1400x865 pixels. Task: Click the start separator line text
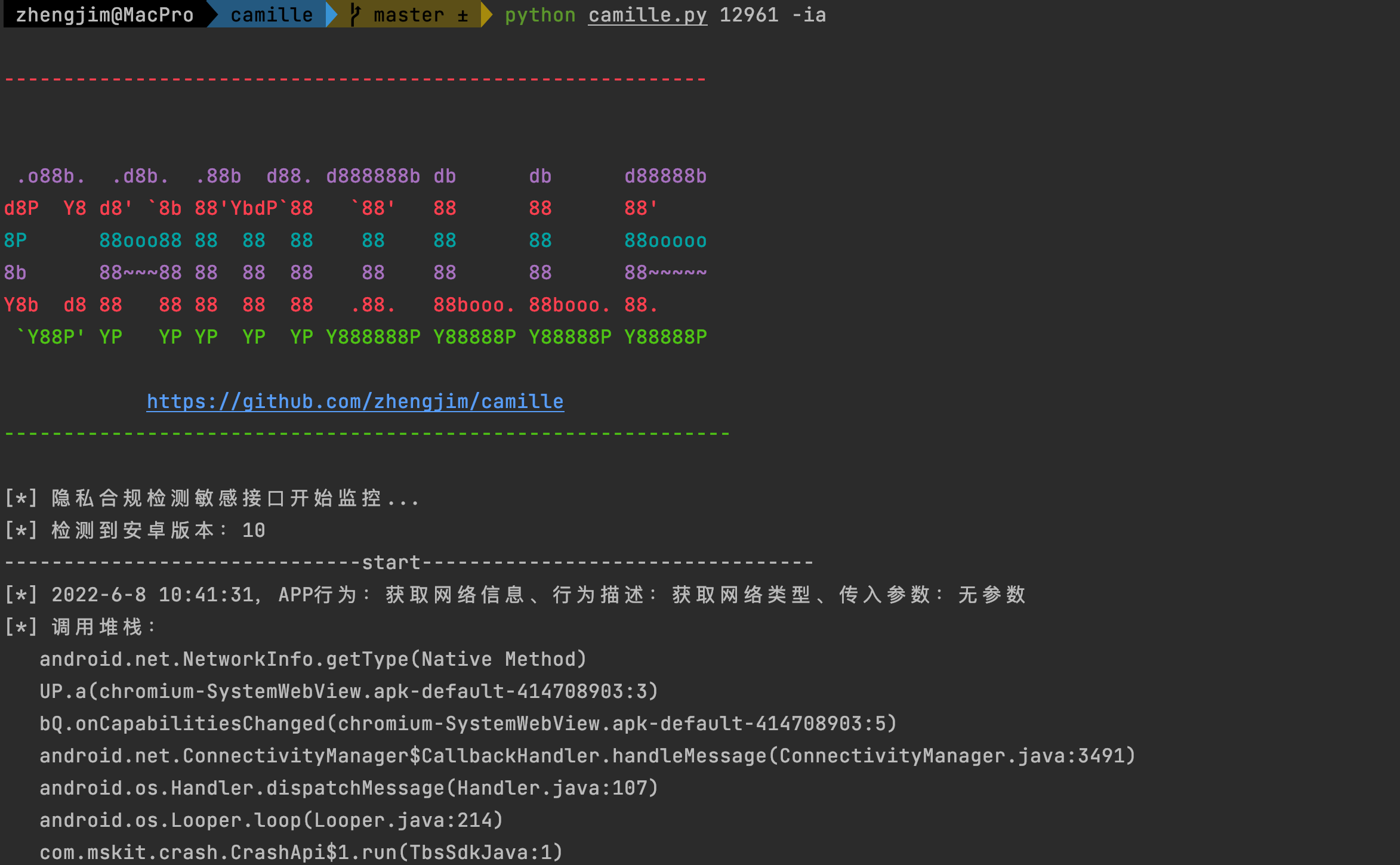pyautogui.click(x=391, y=563)
